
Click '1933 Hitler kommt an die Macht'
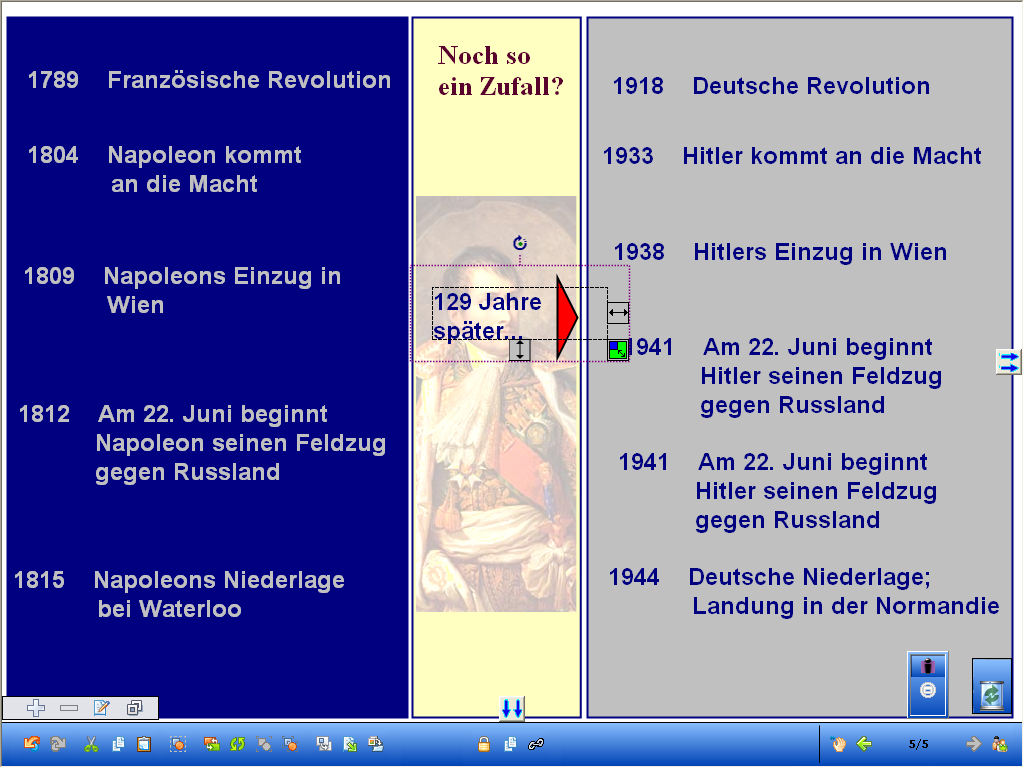coord(792,155)
